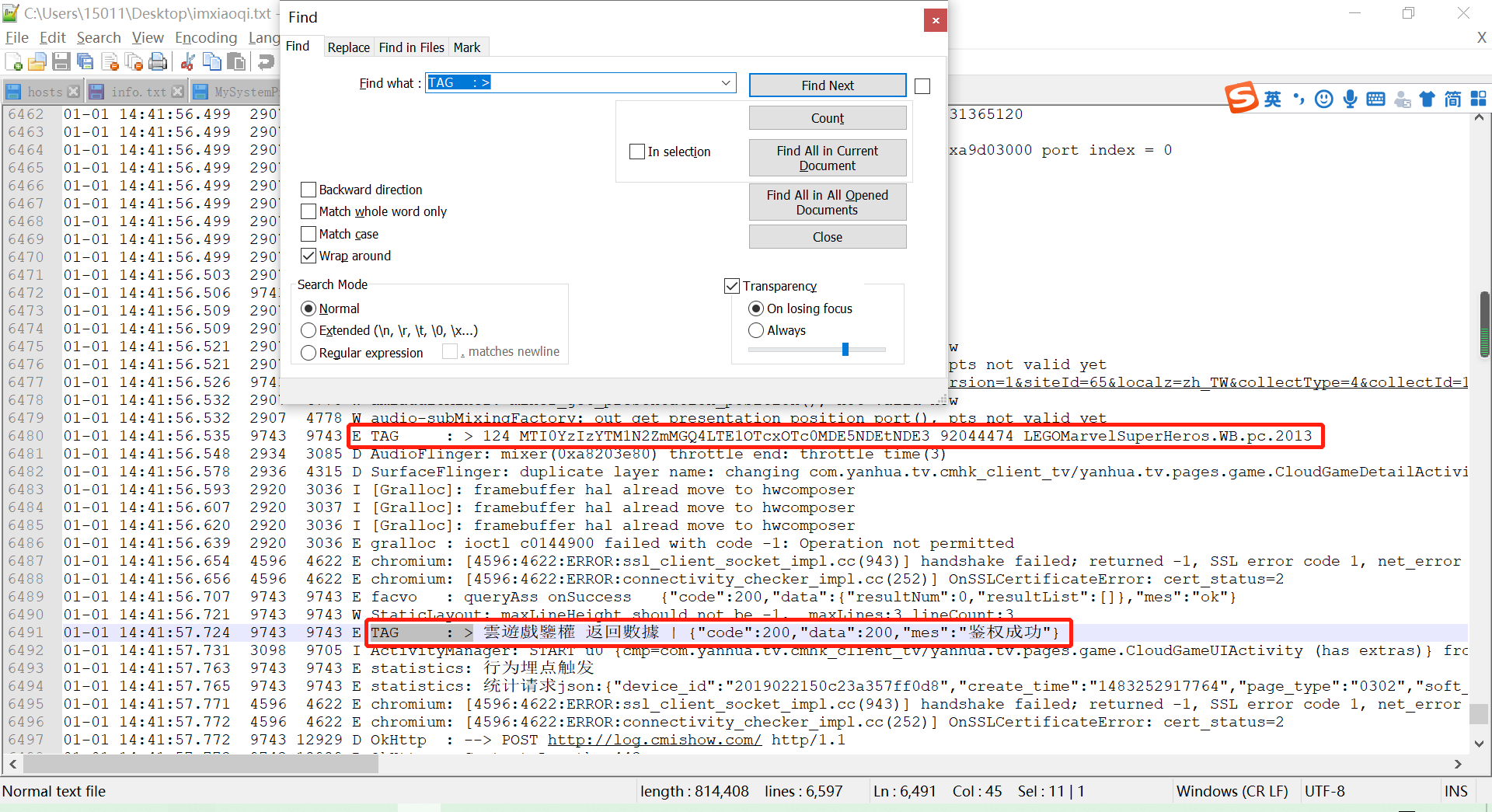1492x812 pixels.
Task: Expand the Find what history dropdown
Action: (x=726, y=82)
